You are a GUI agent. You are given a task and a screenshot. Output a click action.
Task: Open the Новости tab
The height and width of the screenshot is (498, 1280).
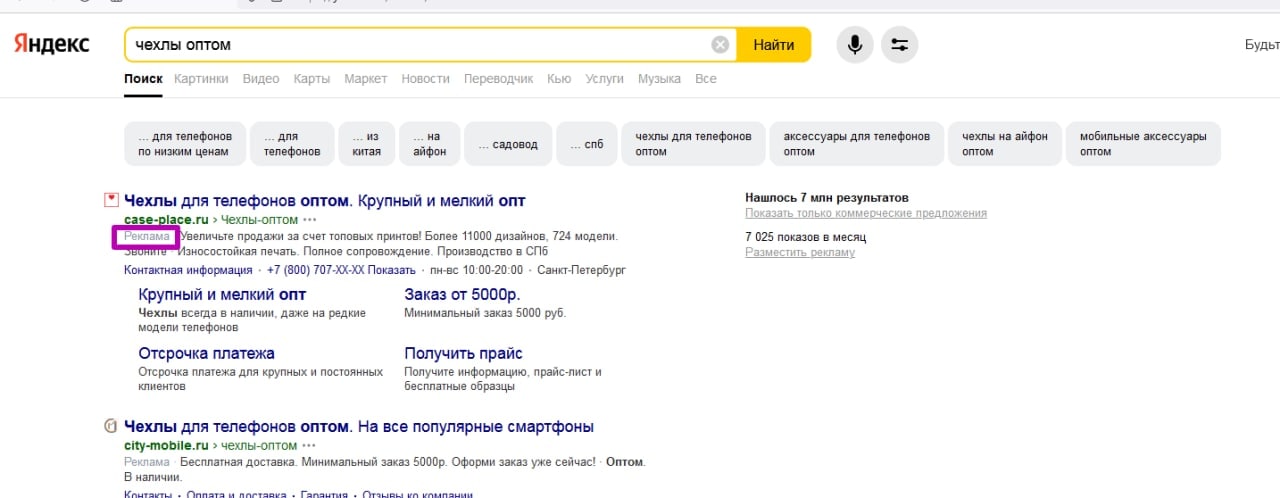426,79
